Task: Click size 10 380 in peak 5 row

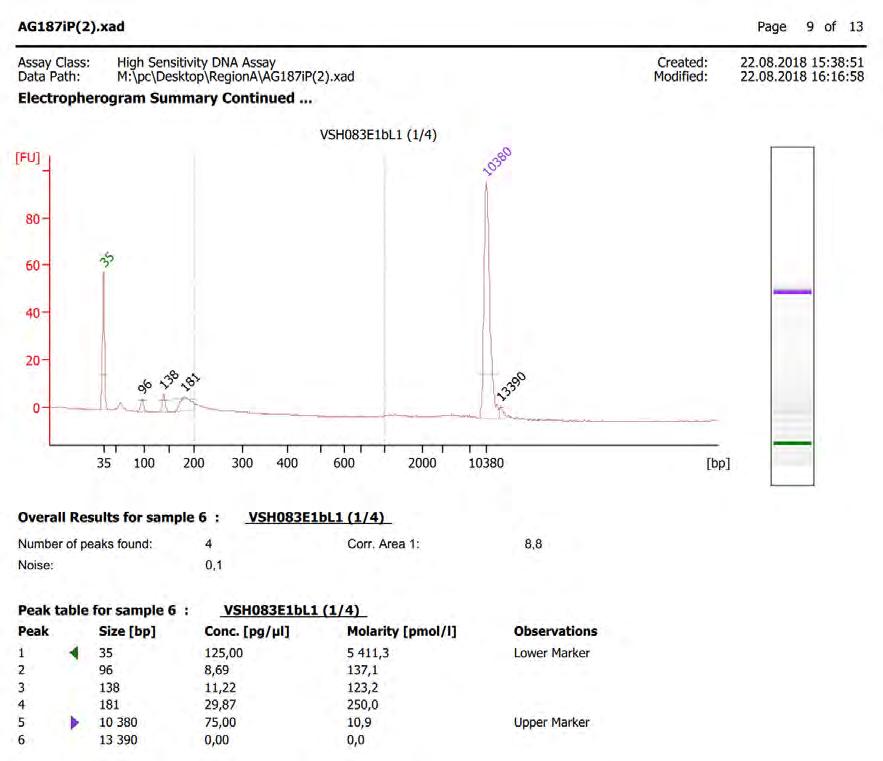Action: tap(118, 722)
